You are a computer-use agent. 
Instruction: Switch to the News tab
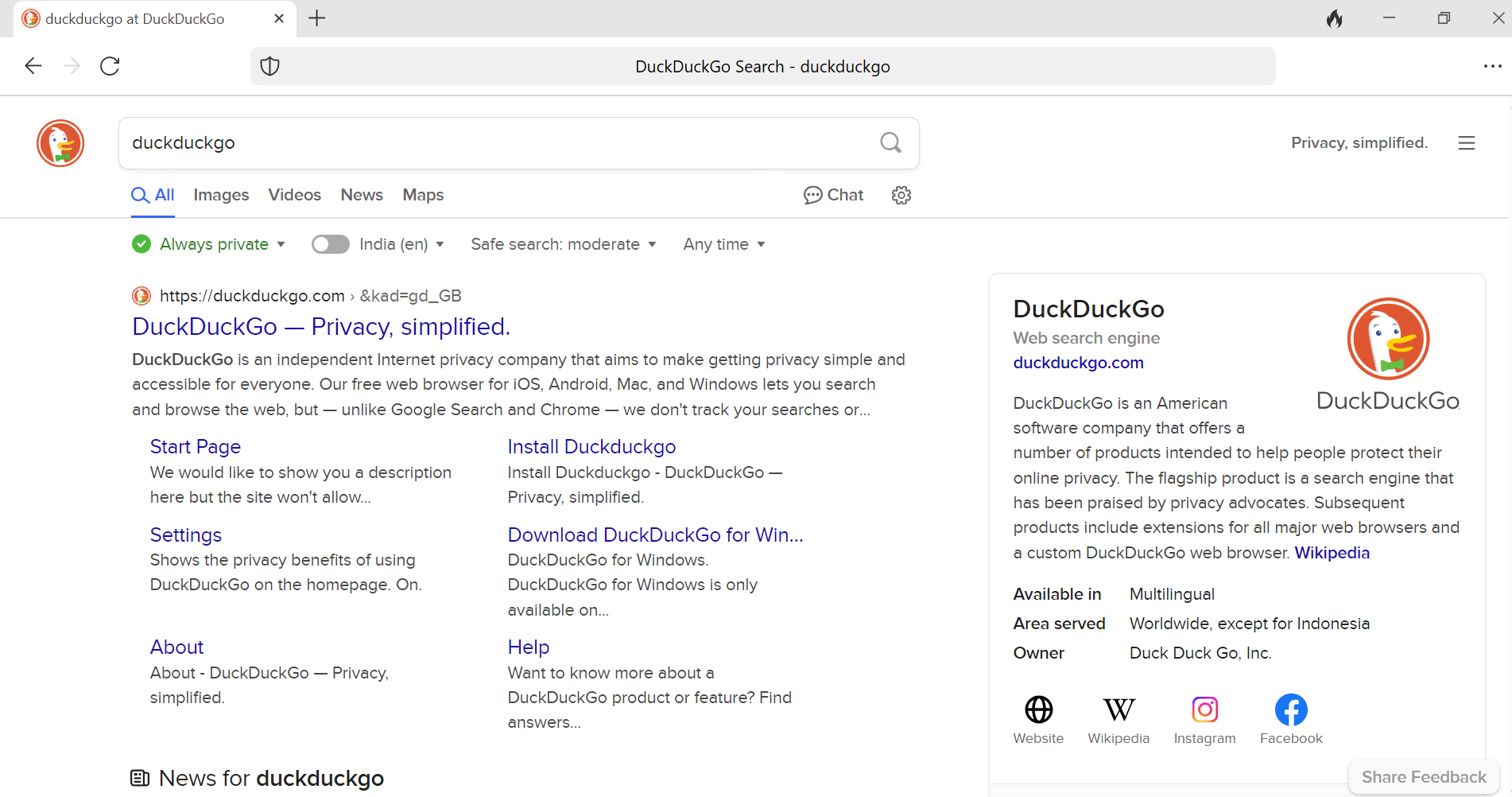pyautogui.click(x=362, y=195)
